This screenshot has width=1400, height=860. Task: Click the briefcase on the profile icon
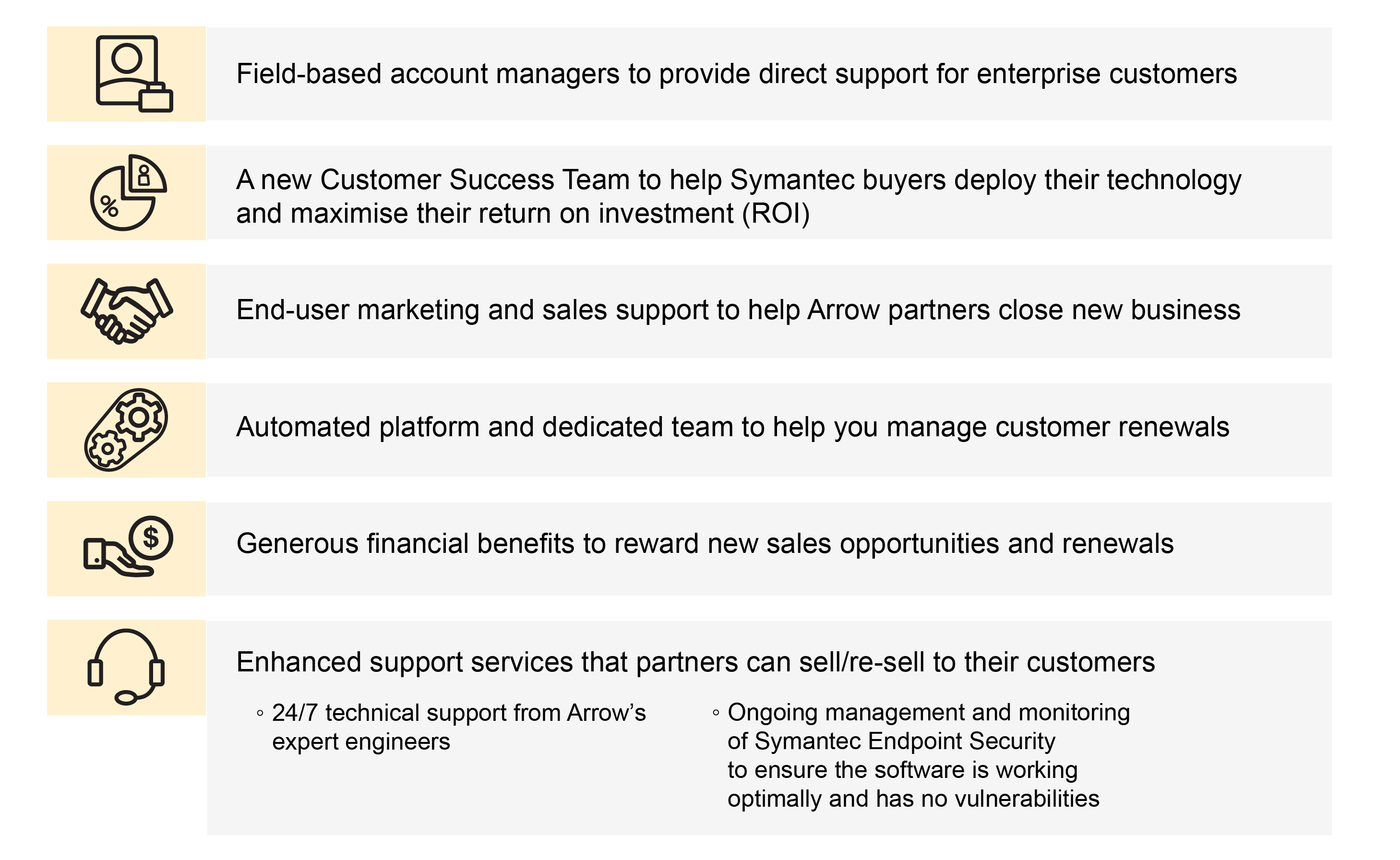point(156,98)
